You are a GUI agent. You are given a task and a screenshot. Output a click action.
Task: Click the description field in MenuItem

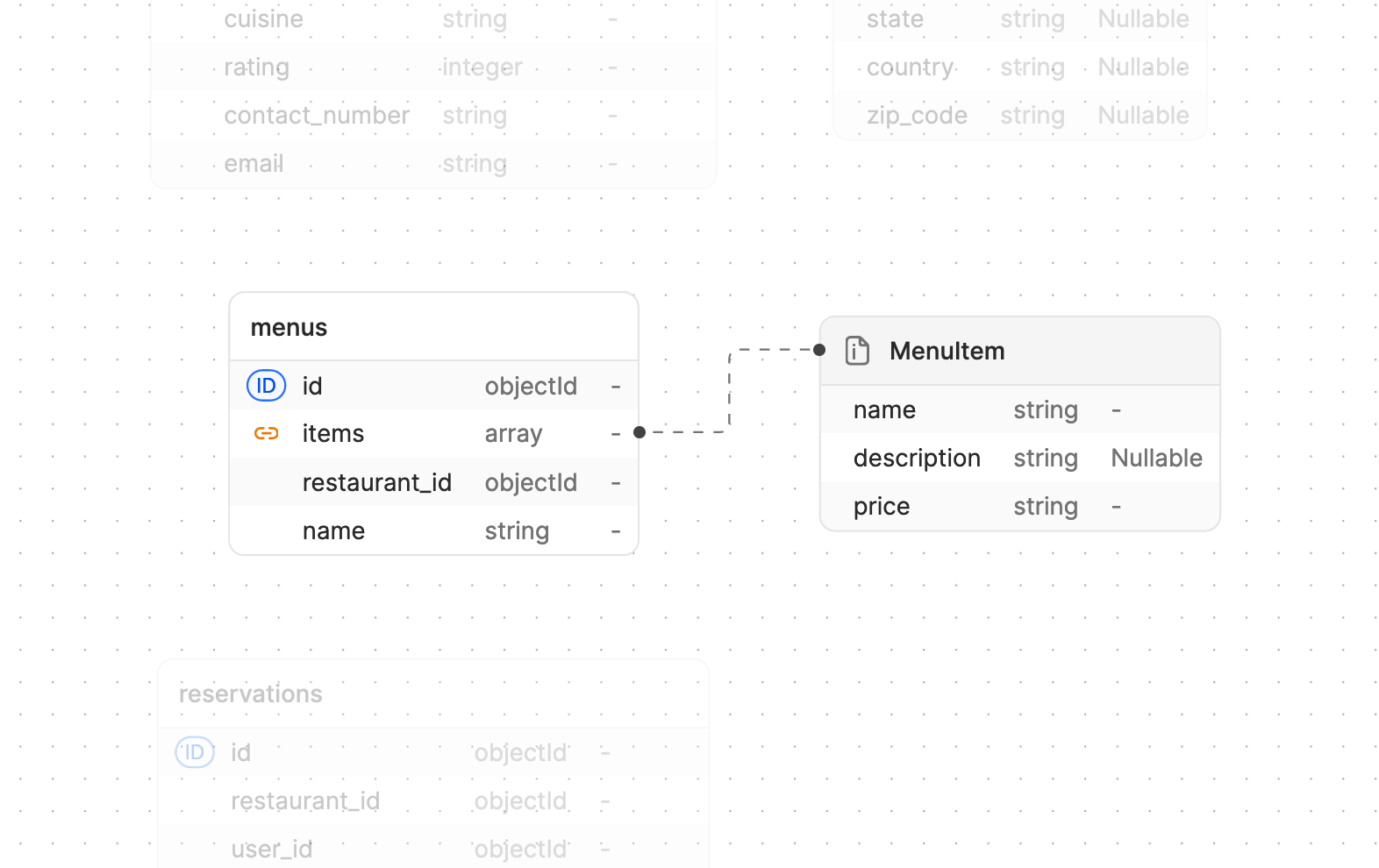pyautogui.click(x=1019, y=458)
